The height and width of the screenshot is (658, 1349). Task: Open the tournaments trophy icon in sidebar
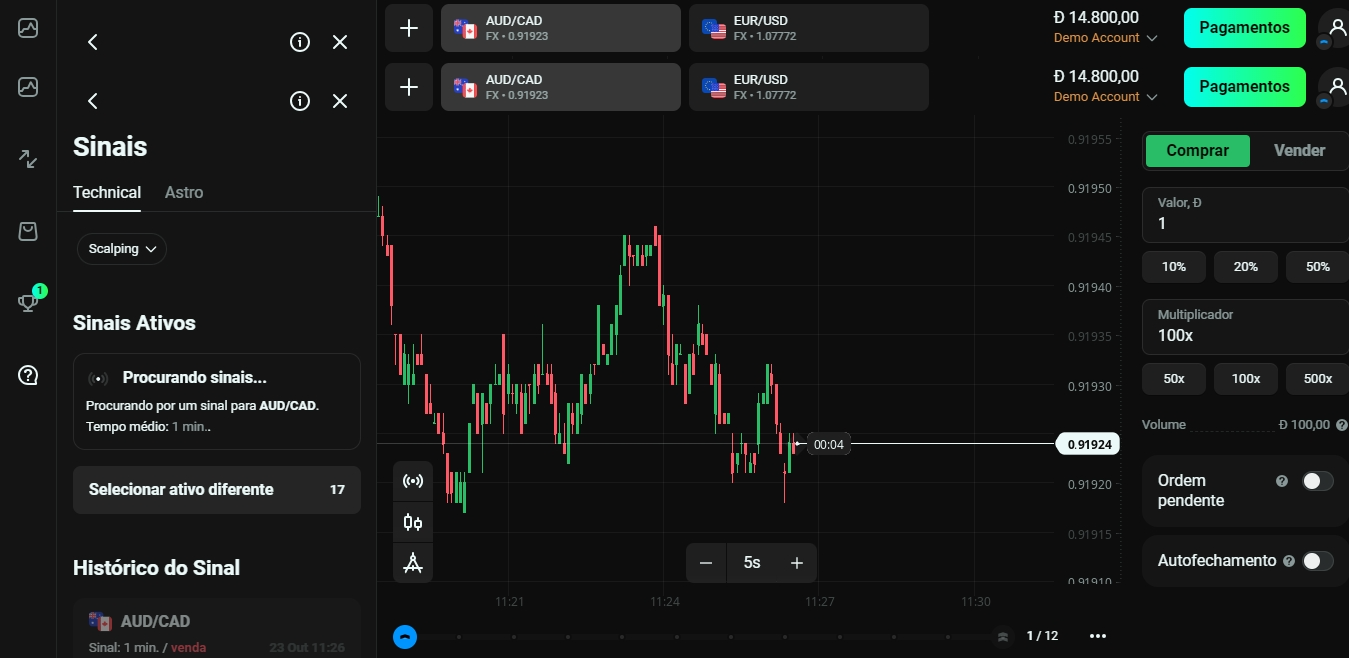point(27,301)
